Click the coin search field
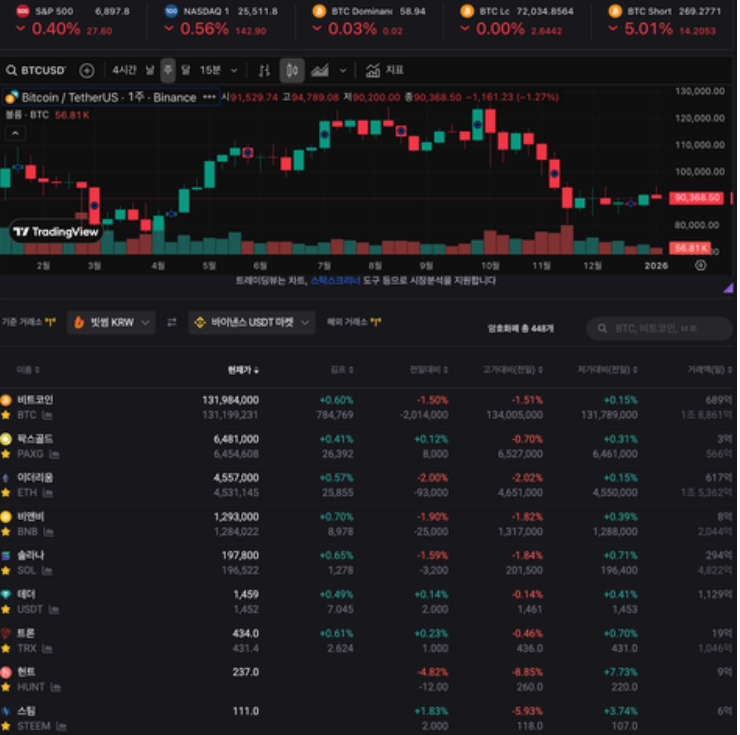The width and height of the screenshot is (740, 735). (x=659, y=328)
